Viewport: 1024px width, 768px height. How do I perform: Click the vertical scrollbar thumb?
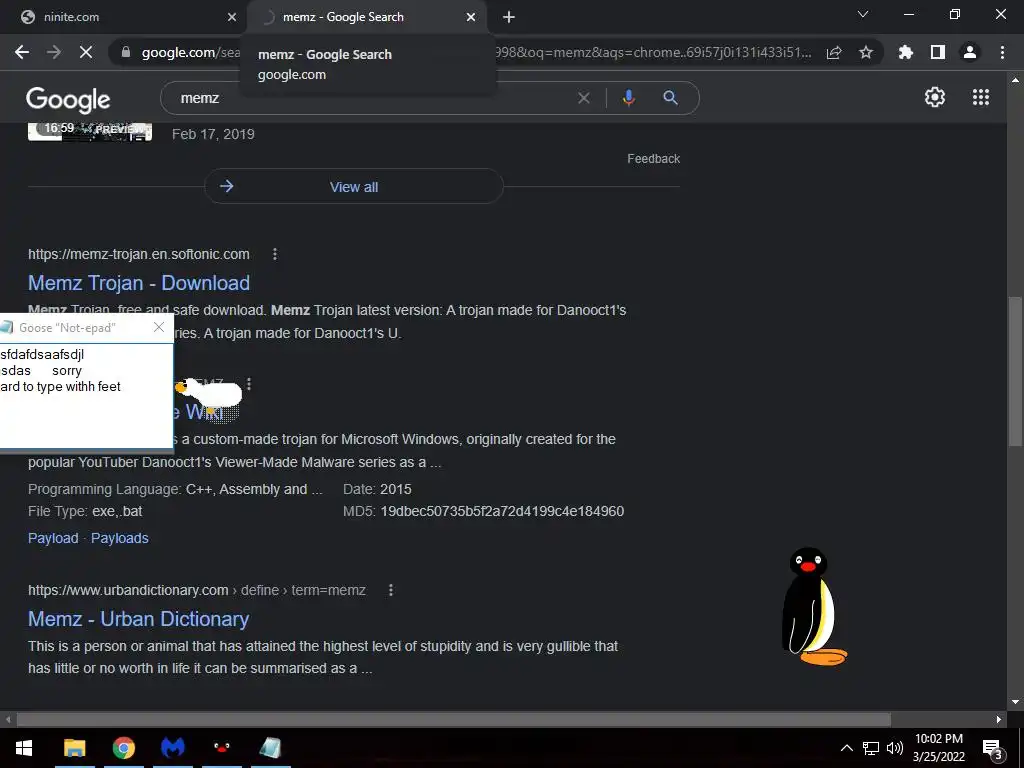(x=1015, y=371)
